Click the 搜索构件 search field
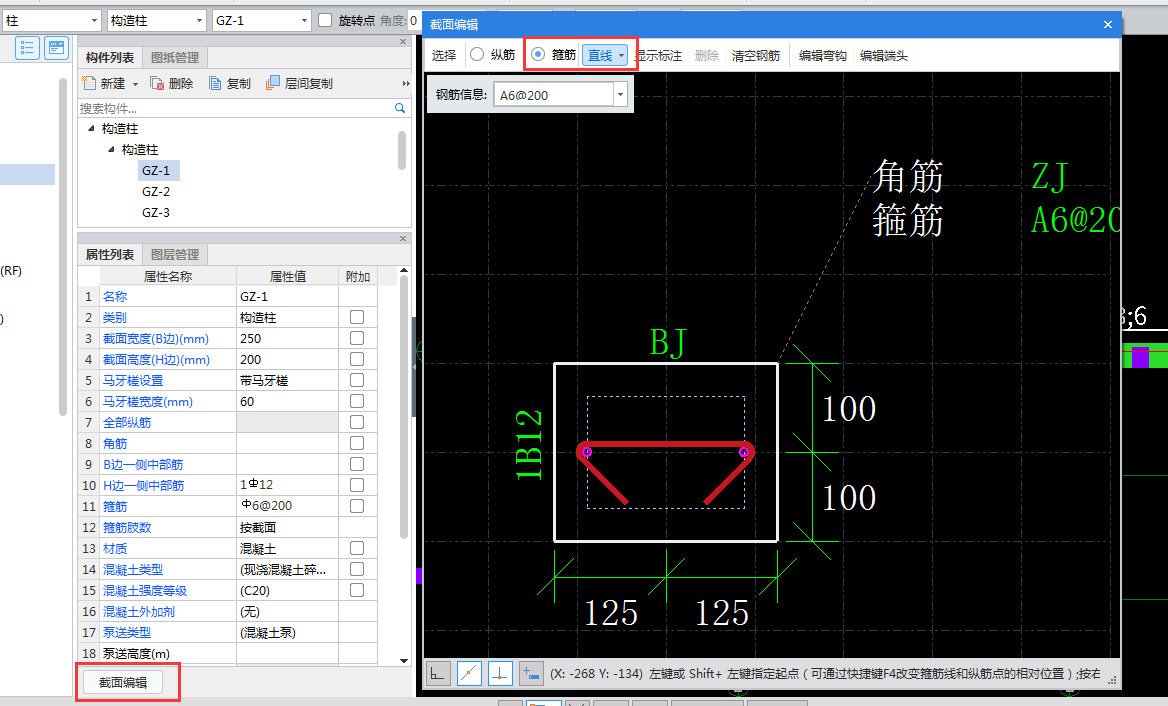Screen dimensions: 1168x706 tap(236, 109)
